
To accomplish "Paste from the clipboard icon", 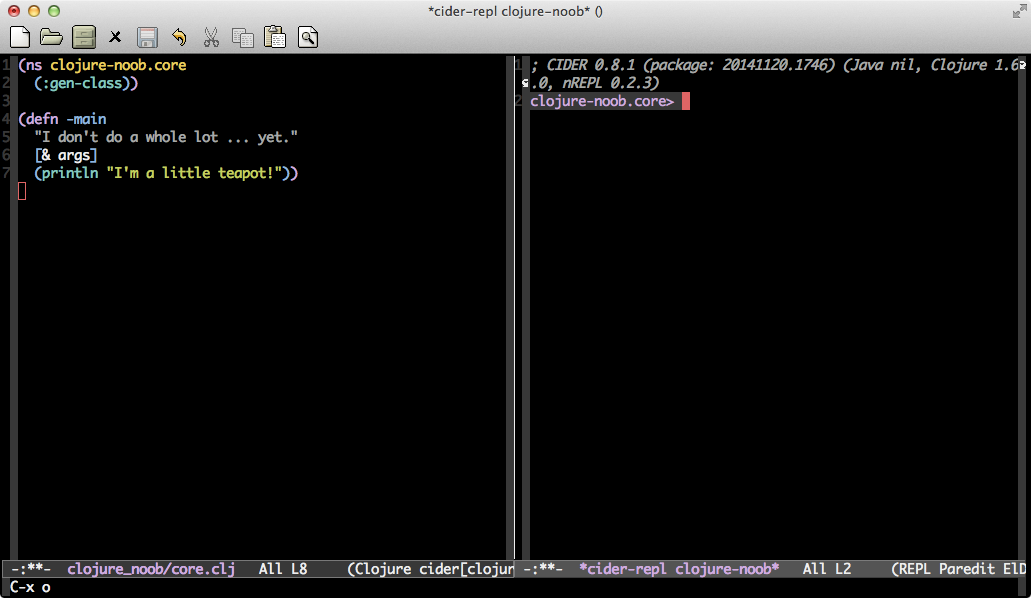I will (275, 38).
